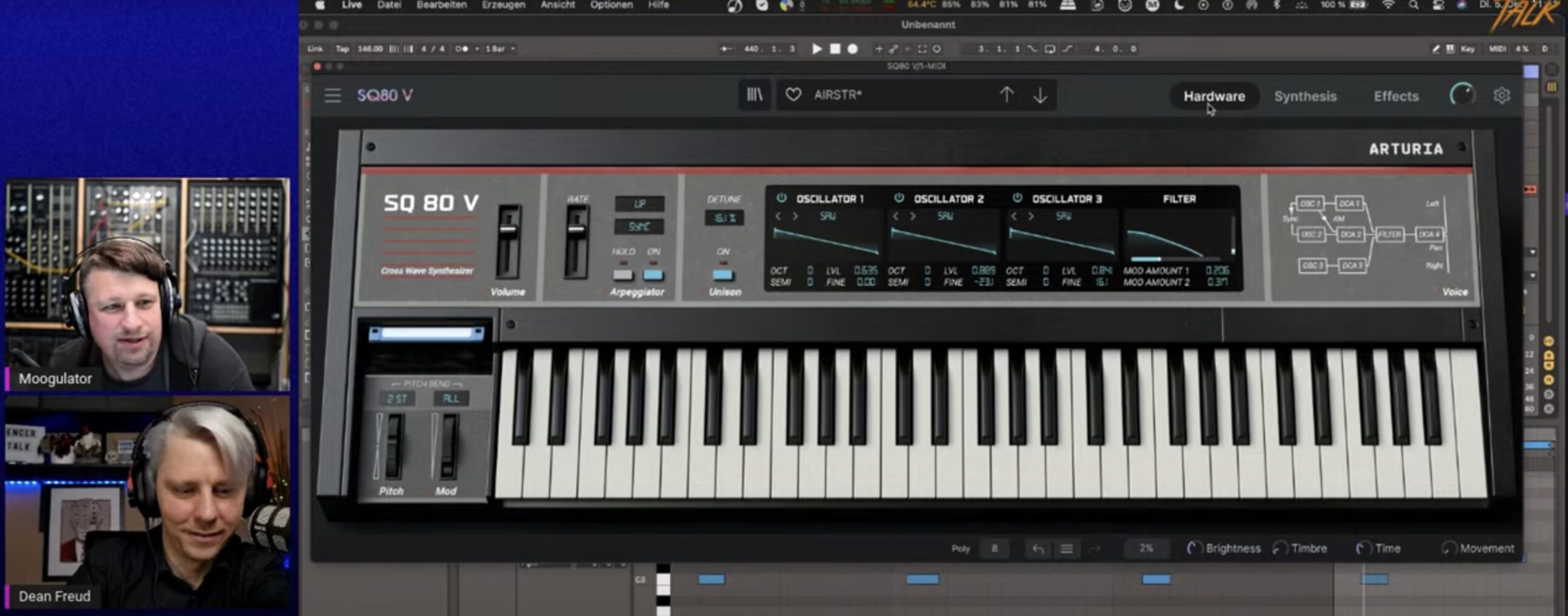This screenshot has height=616, width=1568.
Task: Click Oscillator 2 FINE value
Action: click(984, 282)
